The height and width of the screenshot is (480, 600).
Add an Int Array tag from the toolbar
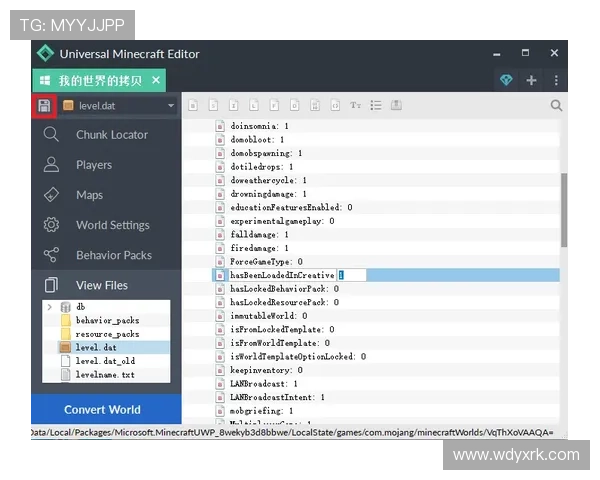coord(335,105)
